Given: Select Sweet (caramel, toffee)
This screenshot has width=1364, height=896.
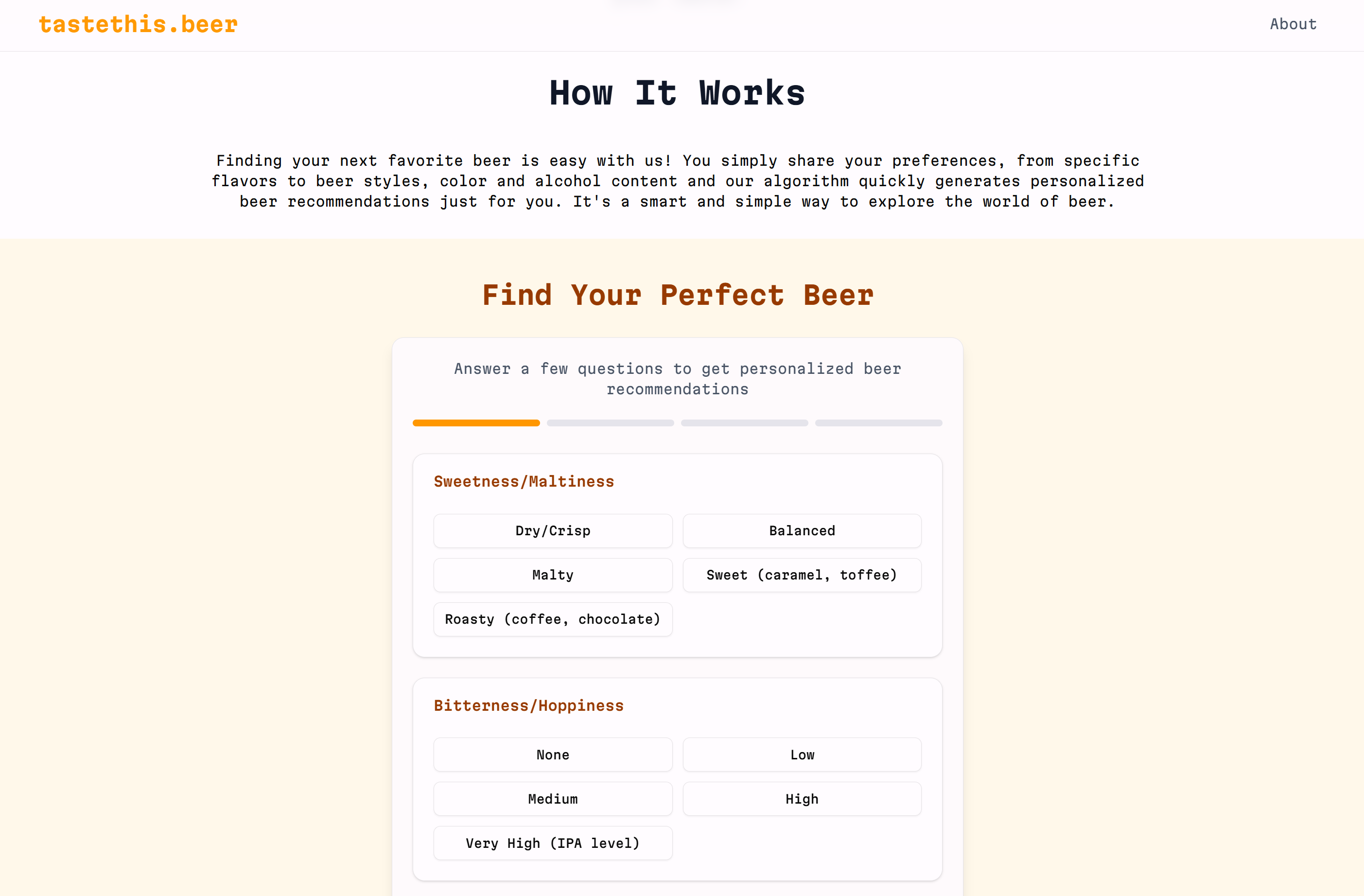Looking at the screenshot, I should click(x=802, y=575).
